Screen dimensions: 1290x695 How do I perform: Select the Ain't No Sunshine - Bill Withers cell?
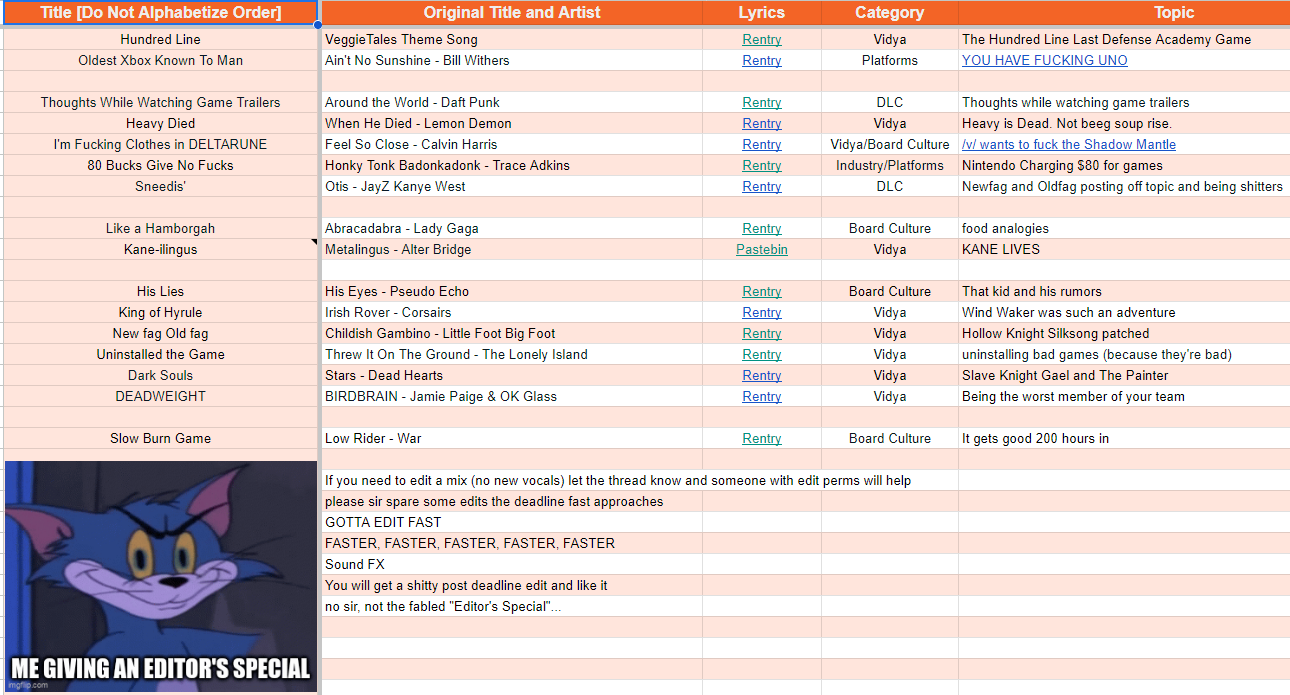point(511,61)
